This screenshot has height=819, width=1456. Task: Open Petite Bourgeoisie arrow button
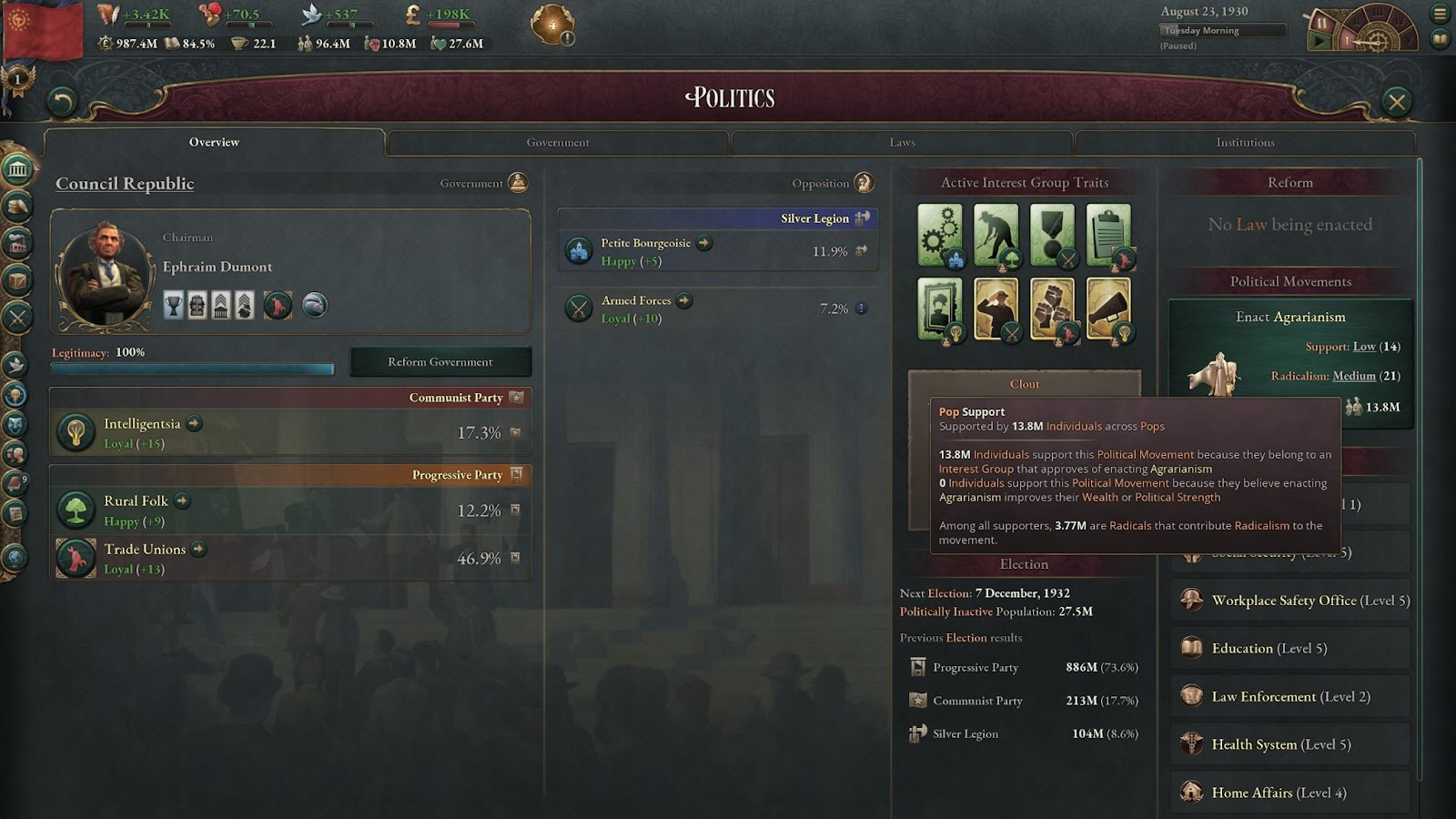pos(704,243)
